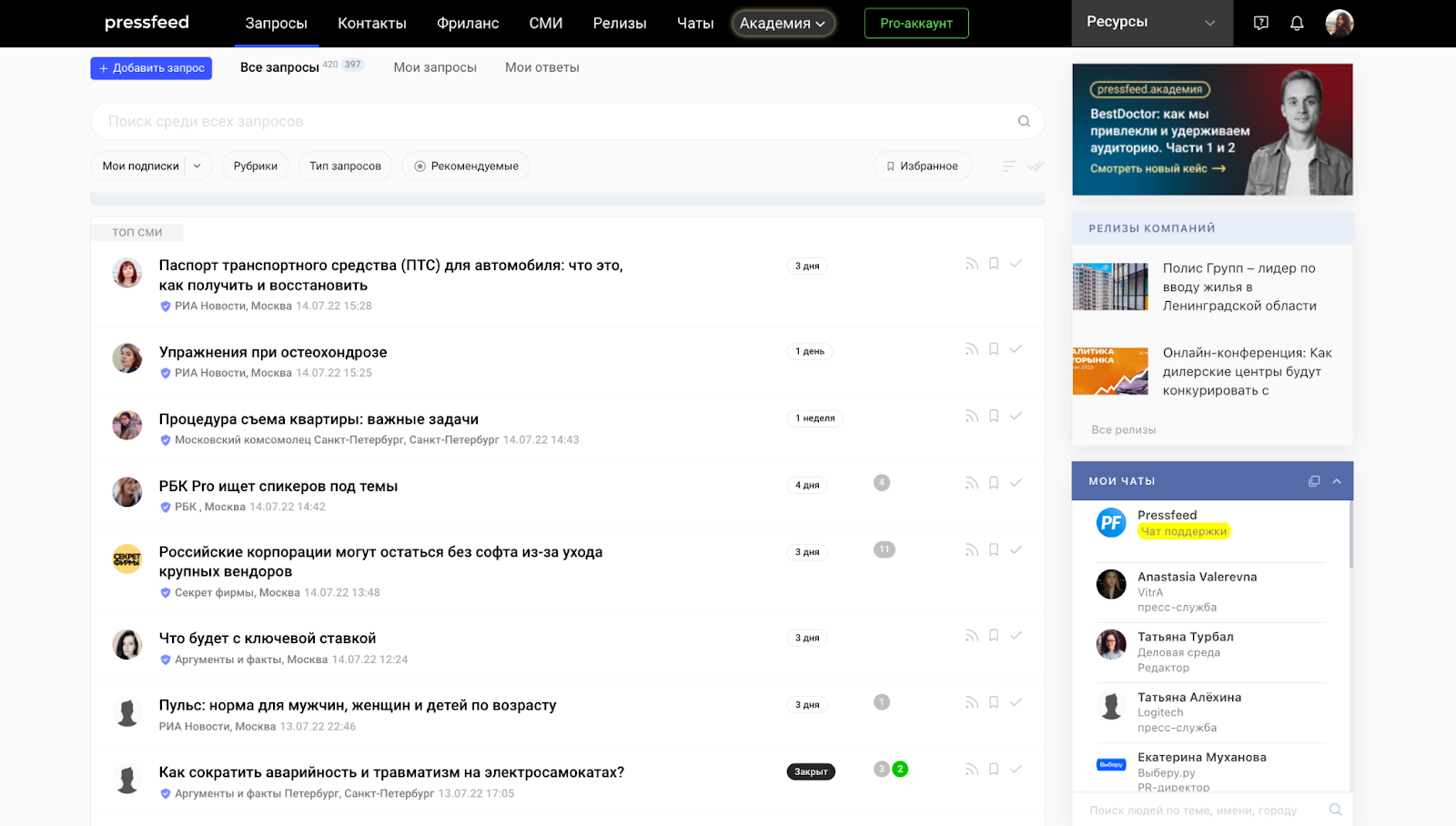Open the Академия dropdown menu

(783, 24)
